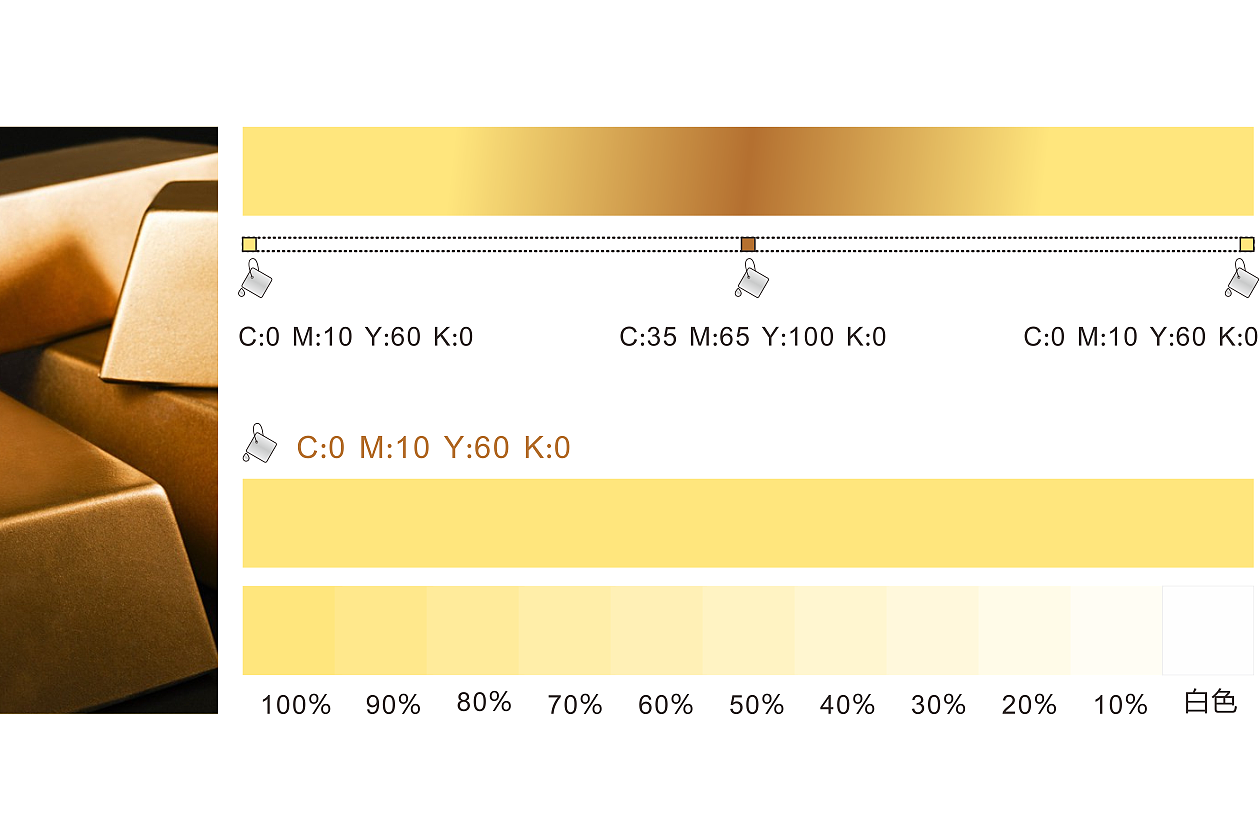Click the gold gradient preview bar
Screen dimensions: 1259x831
[x=748, y=171]
